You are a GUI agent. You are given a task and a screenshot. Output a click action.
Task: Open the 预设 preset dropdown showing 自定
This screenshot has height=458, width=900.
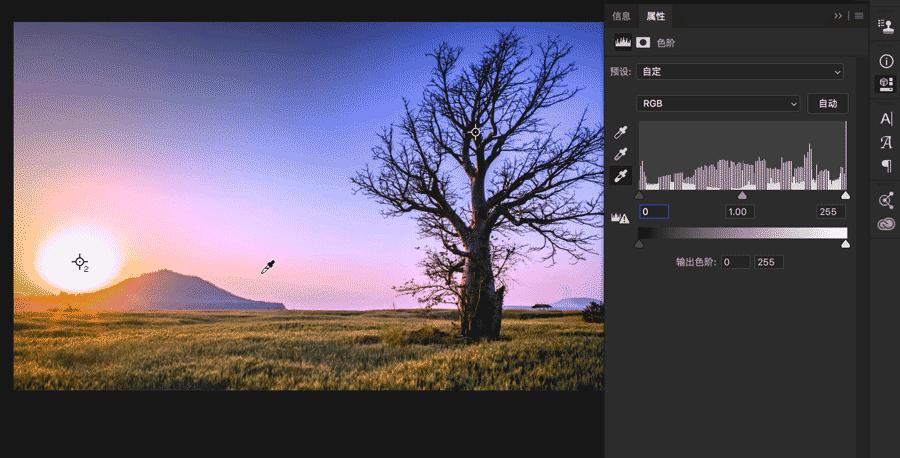740,72
